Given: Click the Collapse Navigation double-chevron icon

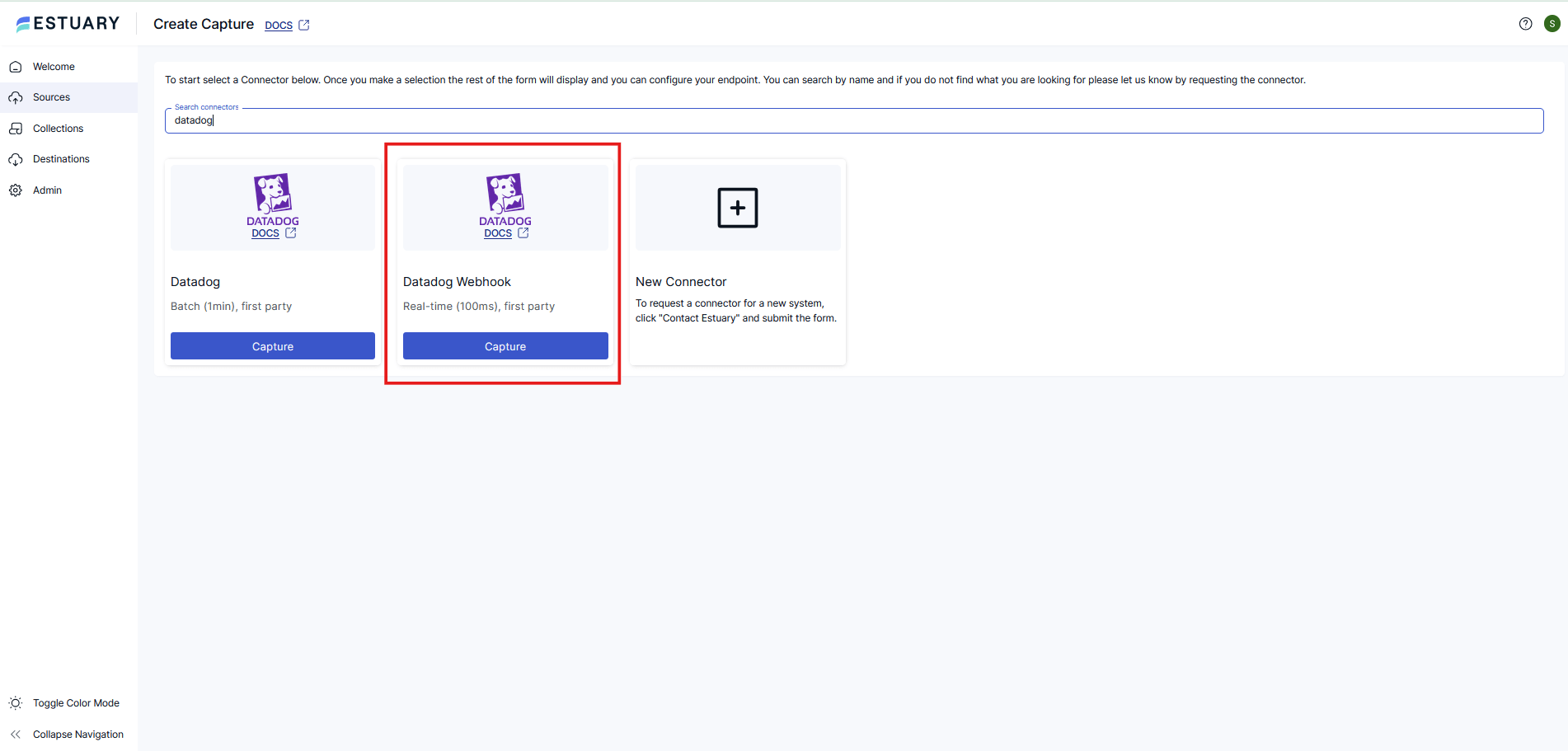Looking at the screenshot, I should coord(16,735).
